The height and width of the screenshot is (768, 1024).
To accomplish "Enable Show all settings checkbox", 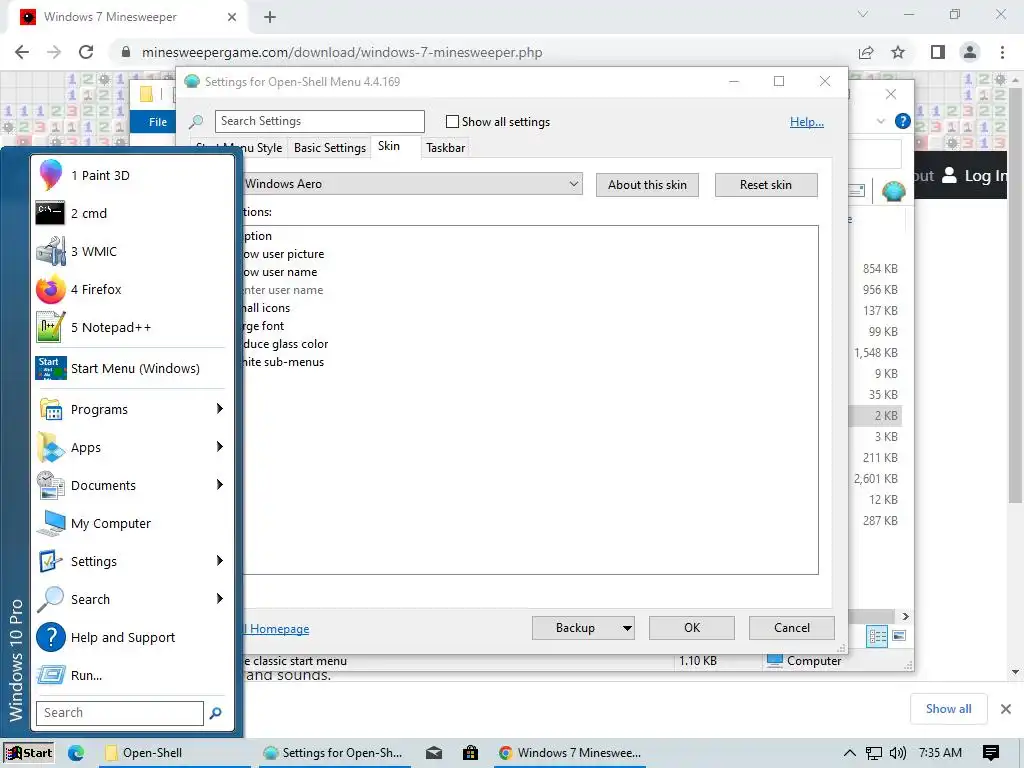I will [x=452, y=121].
